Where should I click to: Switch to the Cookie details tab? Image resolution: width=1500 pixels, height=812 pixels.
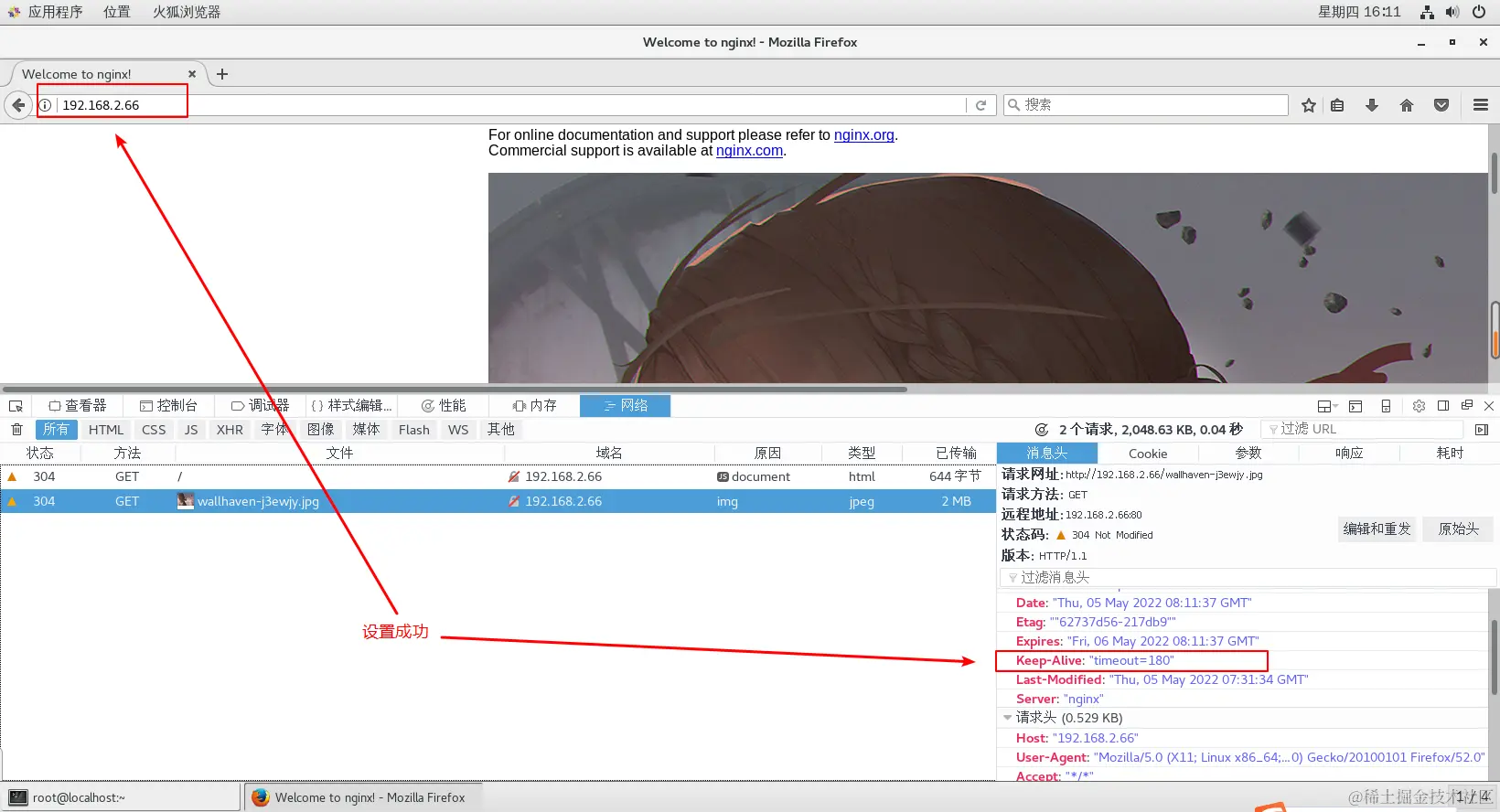(1148, 454)
